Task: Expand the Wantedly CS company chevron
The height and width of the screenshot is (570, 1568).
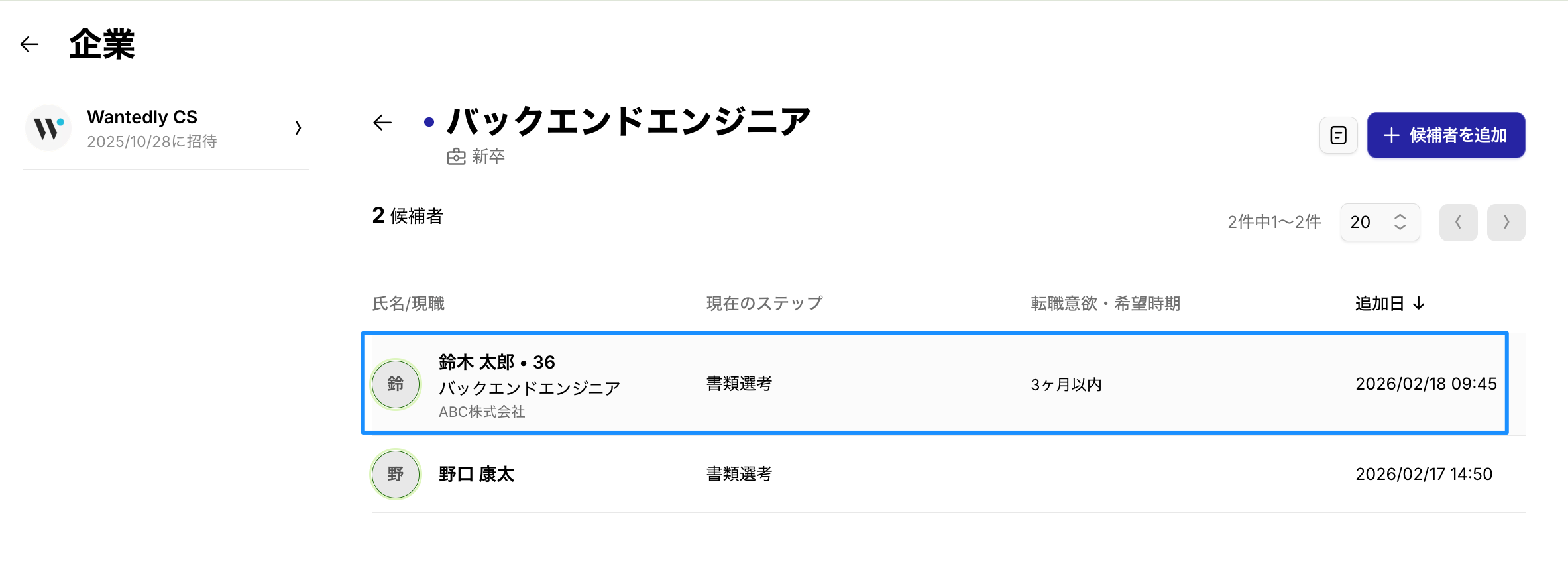Action: pyautogui.click(x=298, y=128)
